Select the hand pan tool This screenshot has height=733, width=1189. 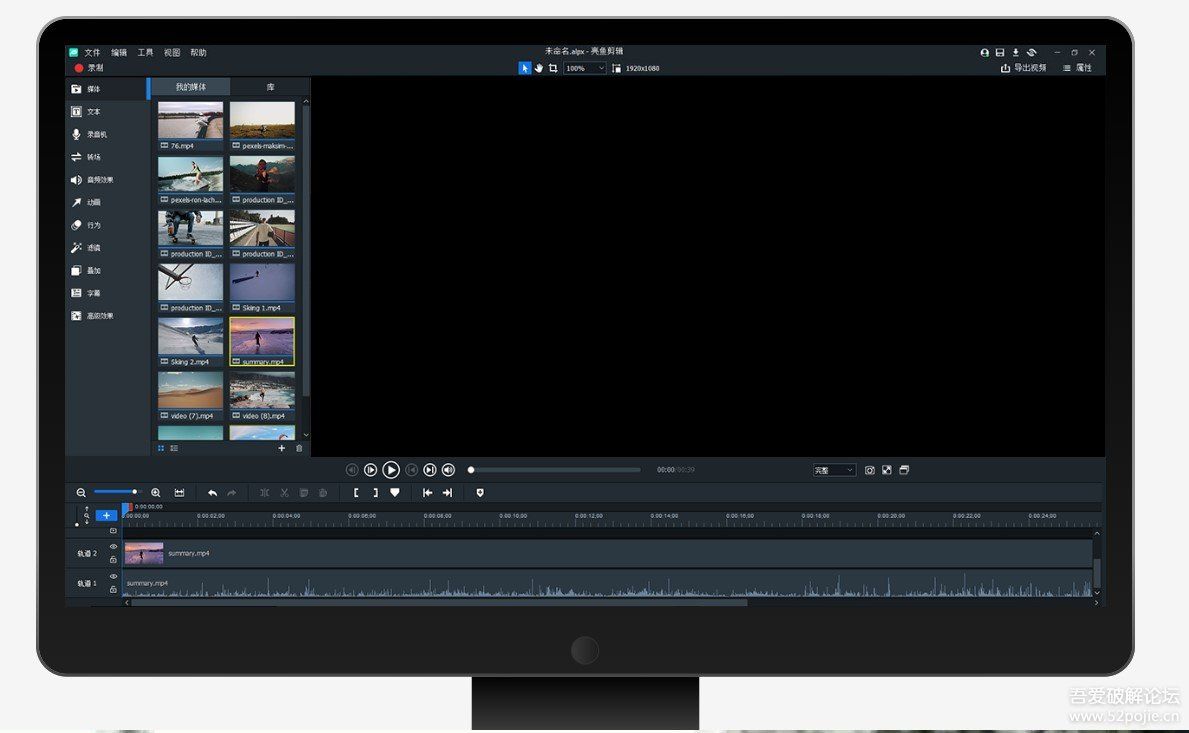[539, 68]
